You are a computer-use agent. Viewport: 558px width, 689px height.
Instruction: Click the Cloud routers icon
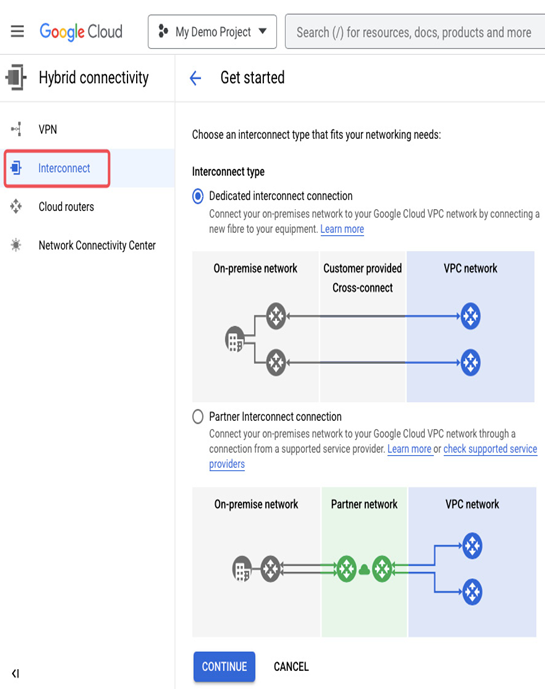point(16,206)
